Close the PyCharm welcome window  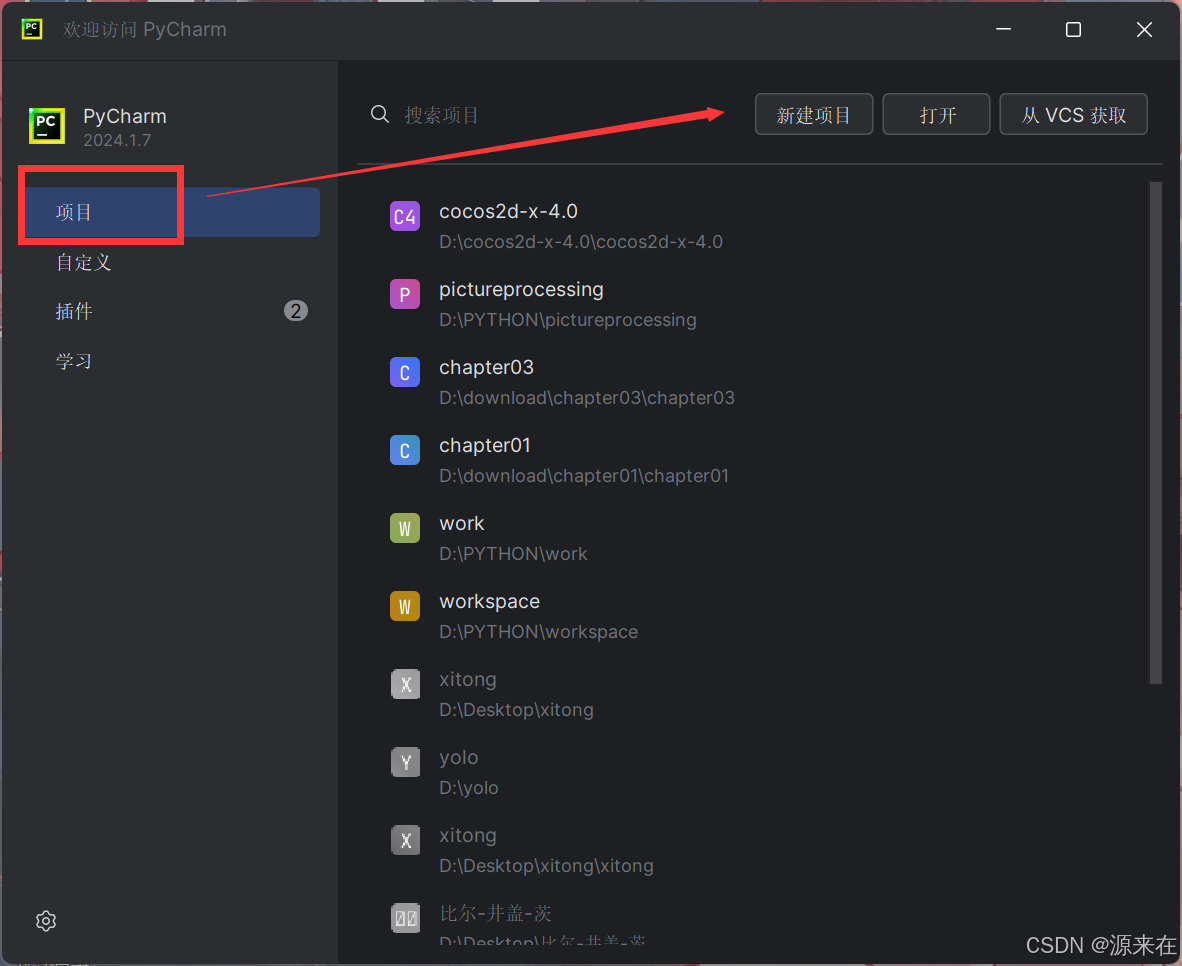[1144, 29]
